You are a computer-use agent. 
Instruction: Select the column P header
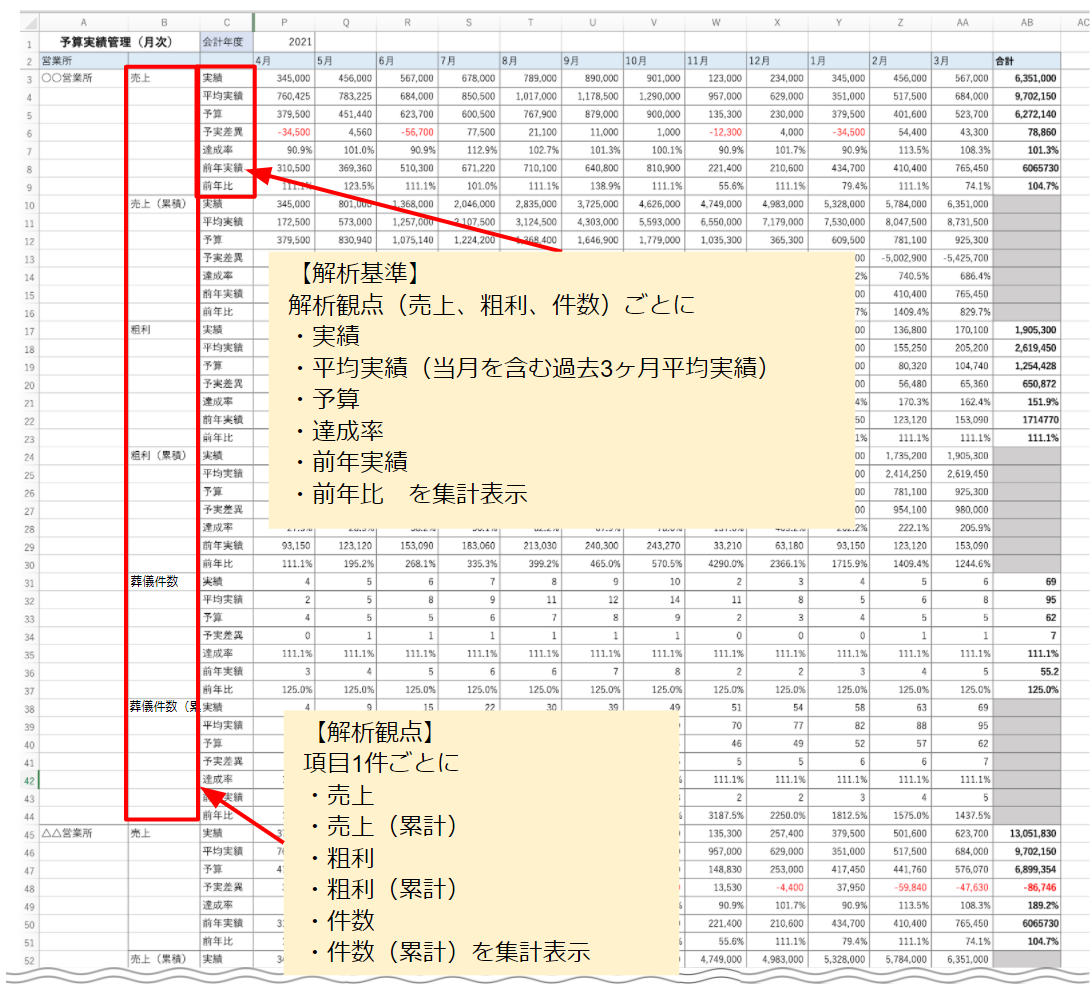tap(283, 22)
